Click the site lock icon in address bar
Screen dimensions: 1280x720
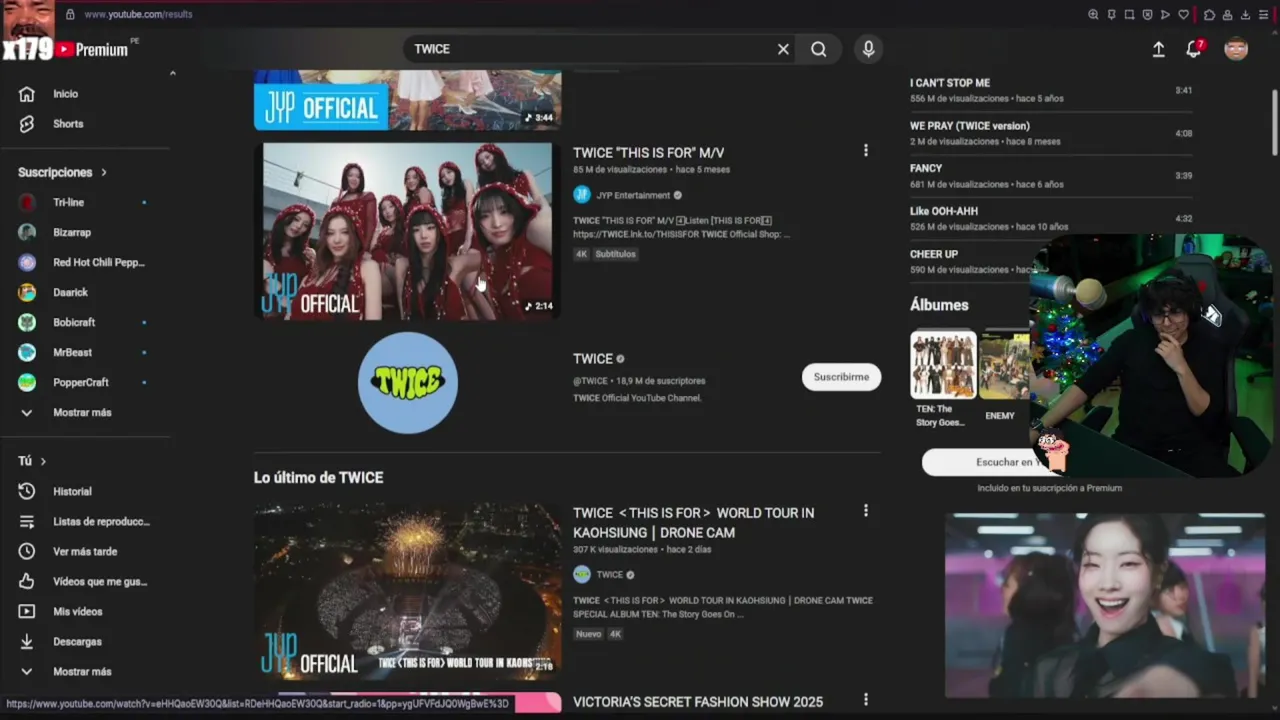point(70,15)
